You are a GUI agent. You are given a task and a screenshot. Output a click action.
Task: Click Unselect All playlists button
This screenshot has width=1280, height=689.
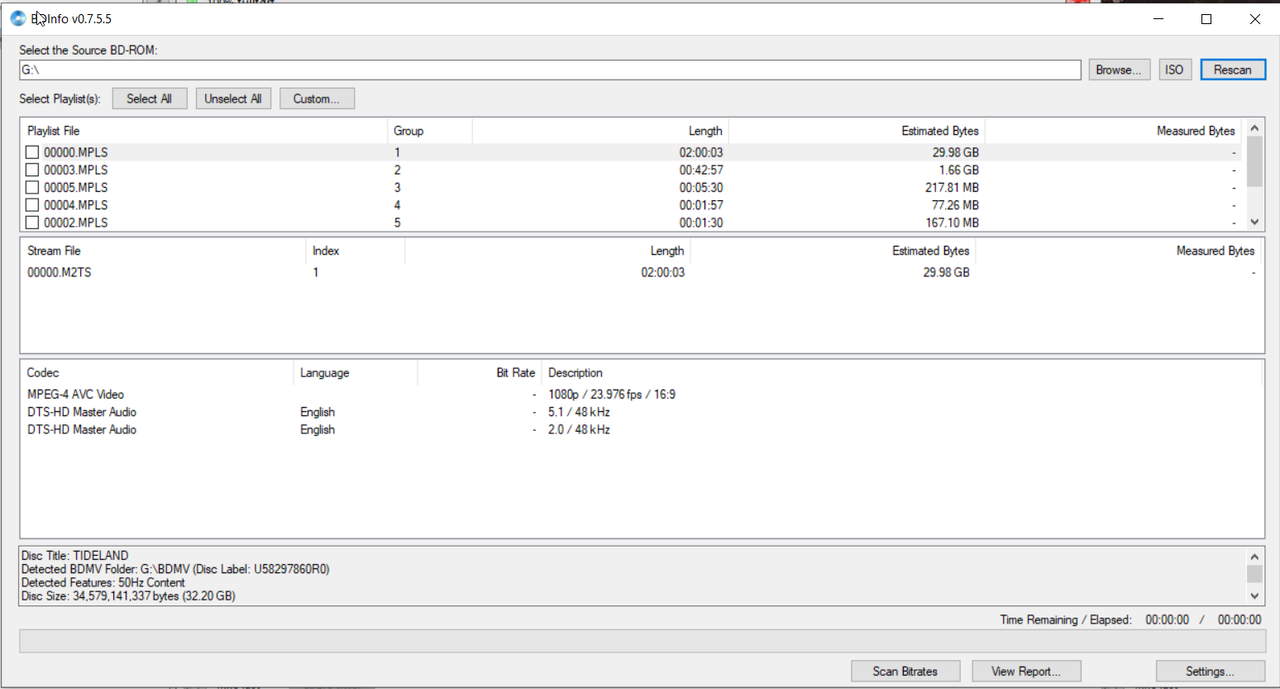[x=233, y=99]
